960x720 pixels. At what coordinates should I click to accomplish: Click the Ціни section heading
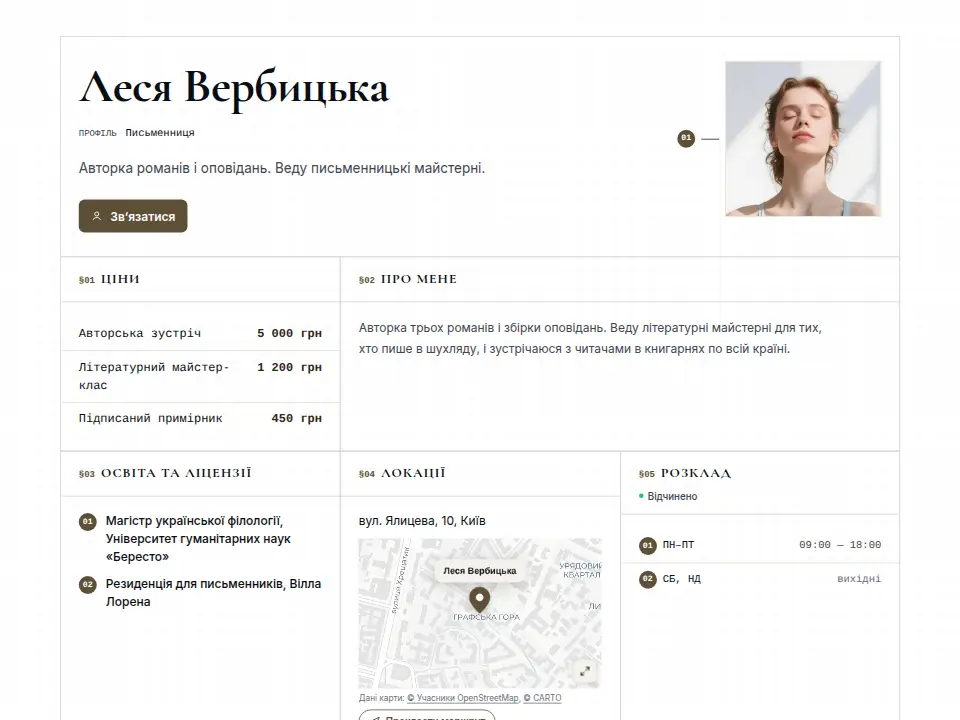click(x=120, y=279)
